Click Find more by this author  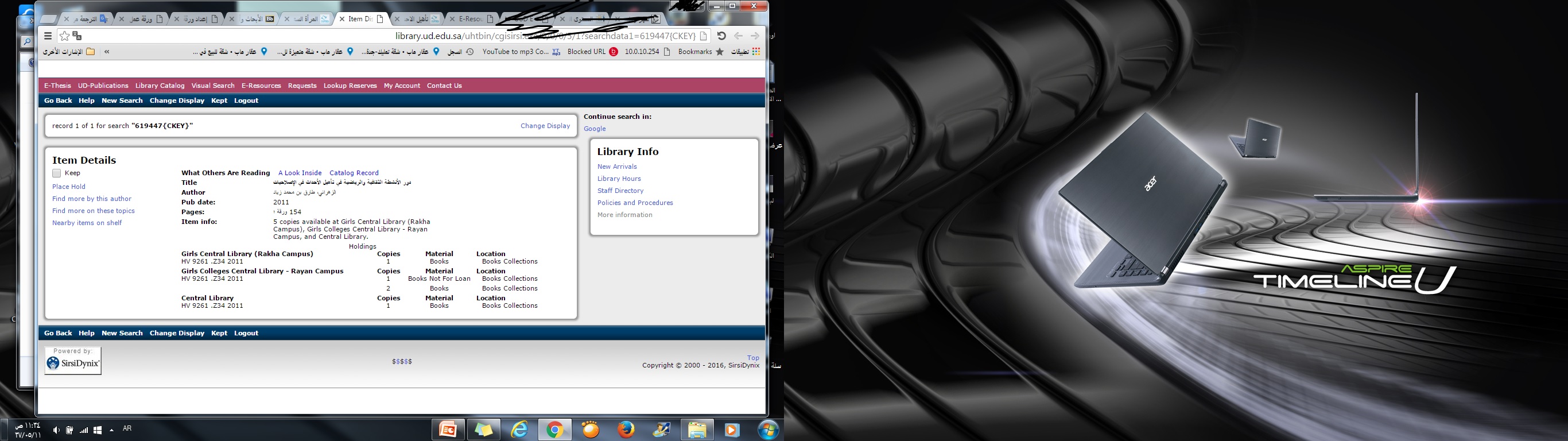coord(92,199)
